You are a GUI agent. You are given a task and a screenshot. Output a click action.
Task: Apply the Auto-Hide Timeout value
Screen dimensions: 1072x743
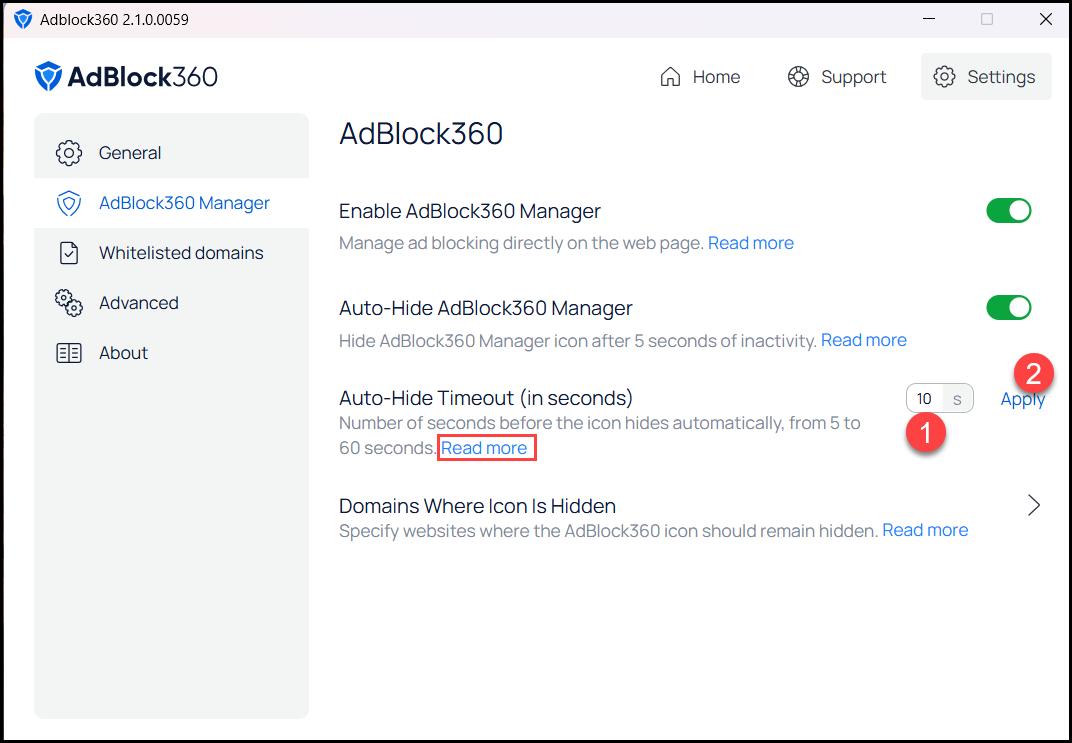pos(1023,399)
